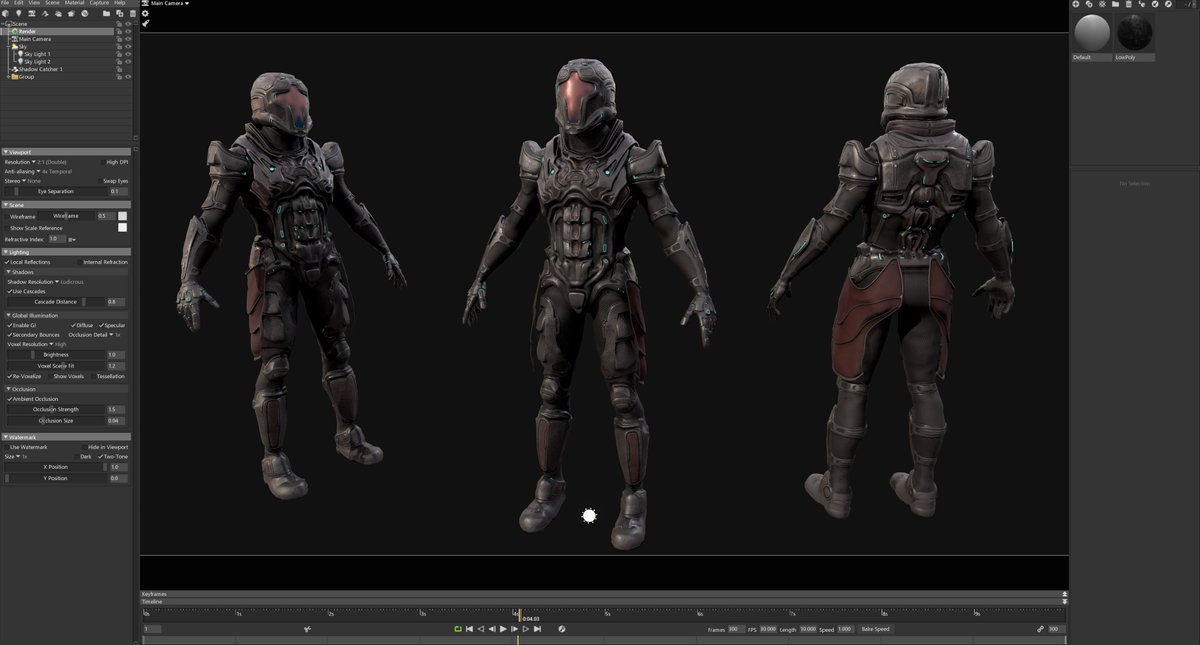Toggle visibility eye for Sky Light 2

point(128,61)
